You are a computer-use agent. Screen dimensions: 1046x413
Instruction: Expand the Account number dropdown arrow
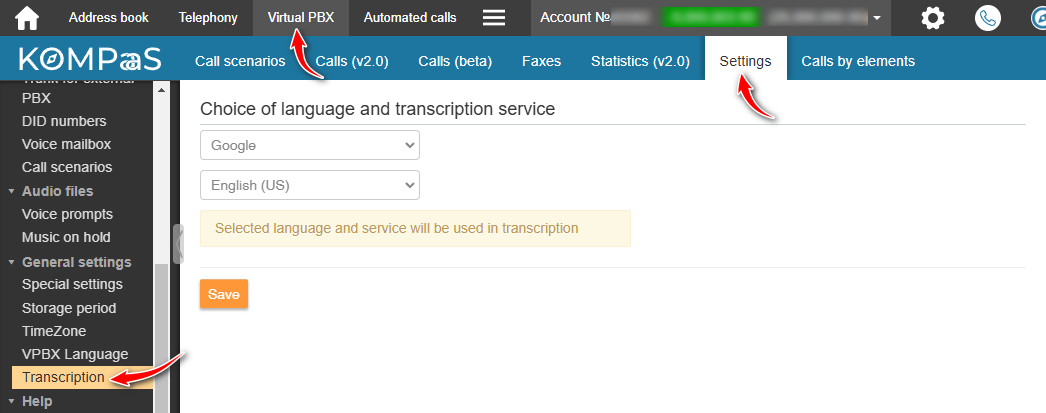point(877,19)
